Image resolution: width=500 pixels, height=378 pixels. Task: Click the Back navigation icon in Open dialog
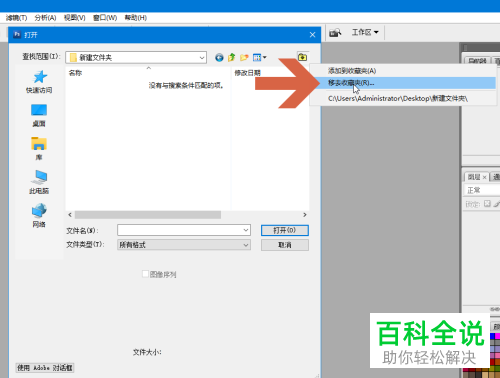(219, 58)
